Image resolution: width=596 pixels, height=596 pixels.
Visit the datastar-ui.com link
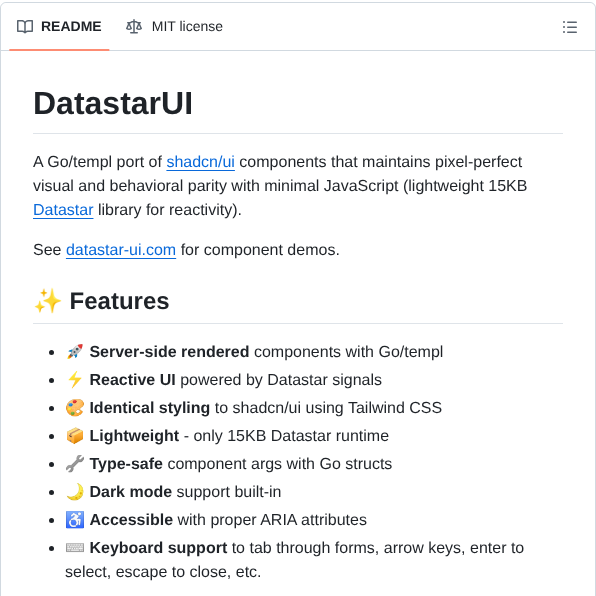[121, 250]
